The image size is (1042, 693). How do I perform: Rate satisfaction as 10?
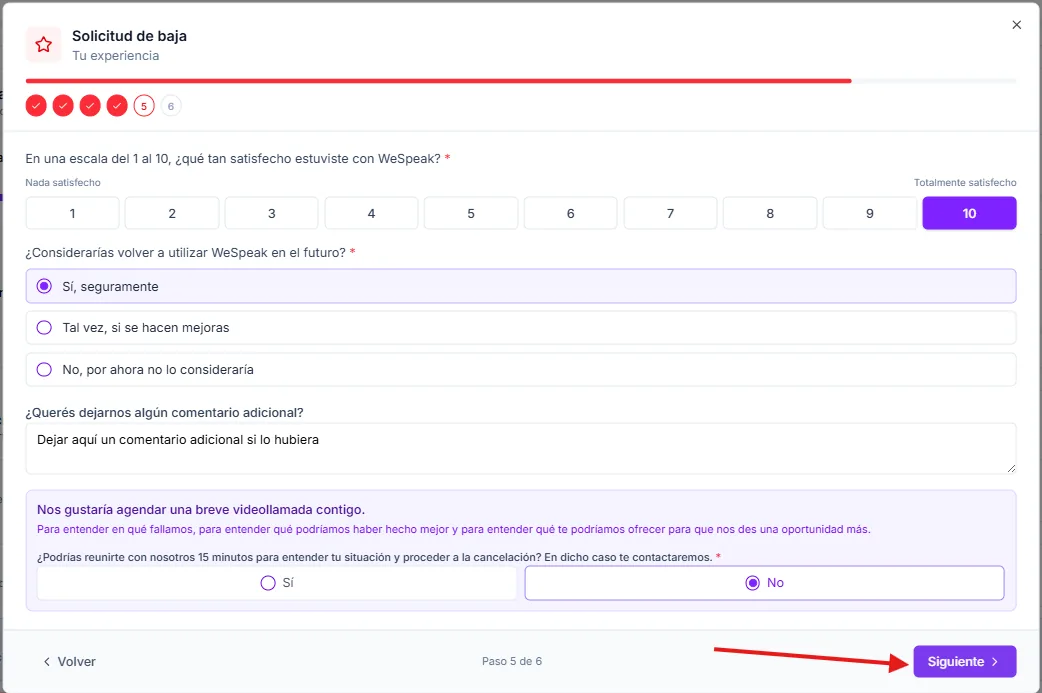coord(969,213)
